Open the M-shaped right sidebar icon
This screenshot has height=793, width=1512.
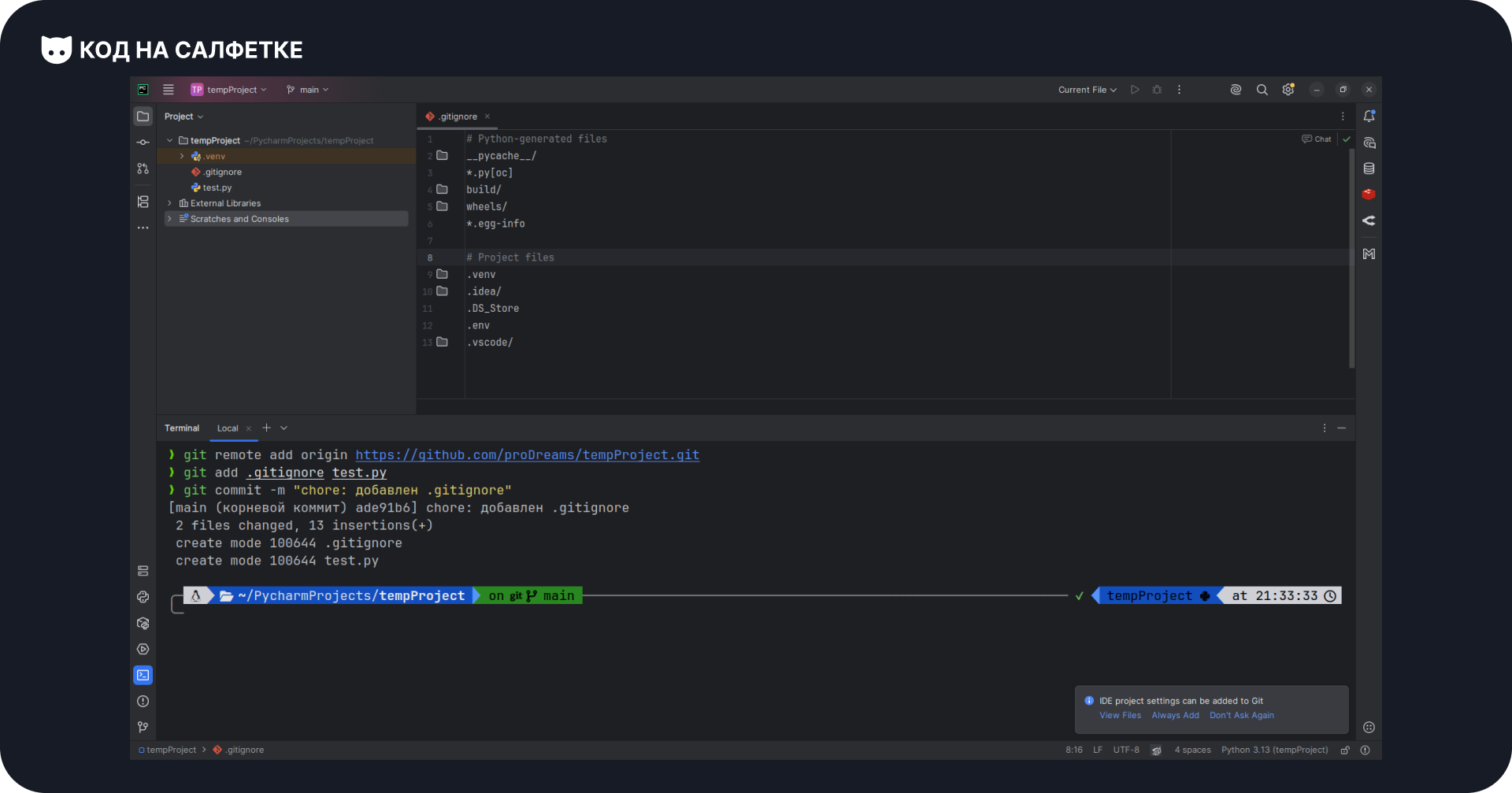[1369, 254]
